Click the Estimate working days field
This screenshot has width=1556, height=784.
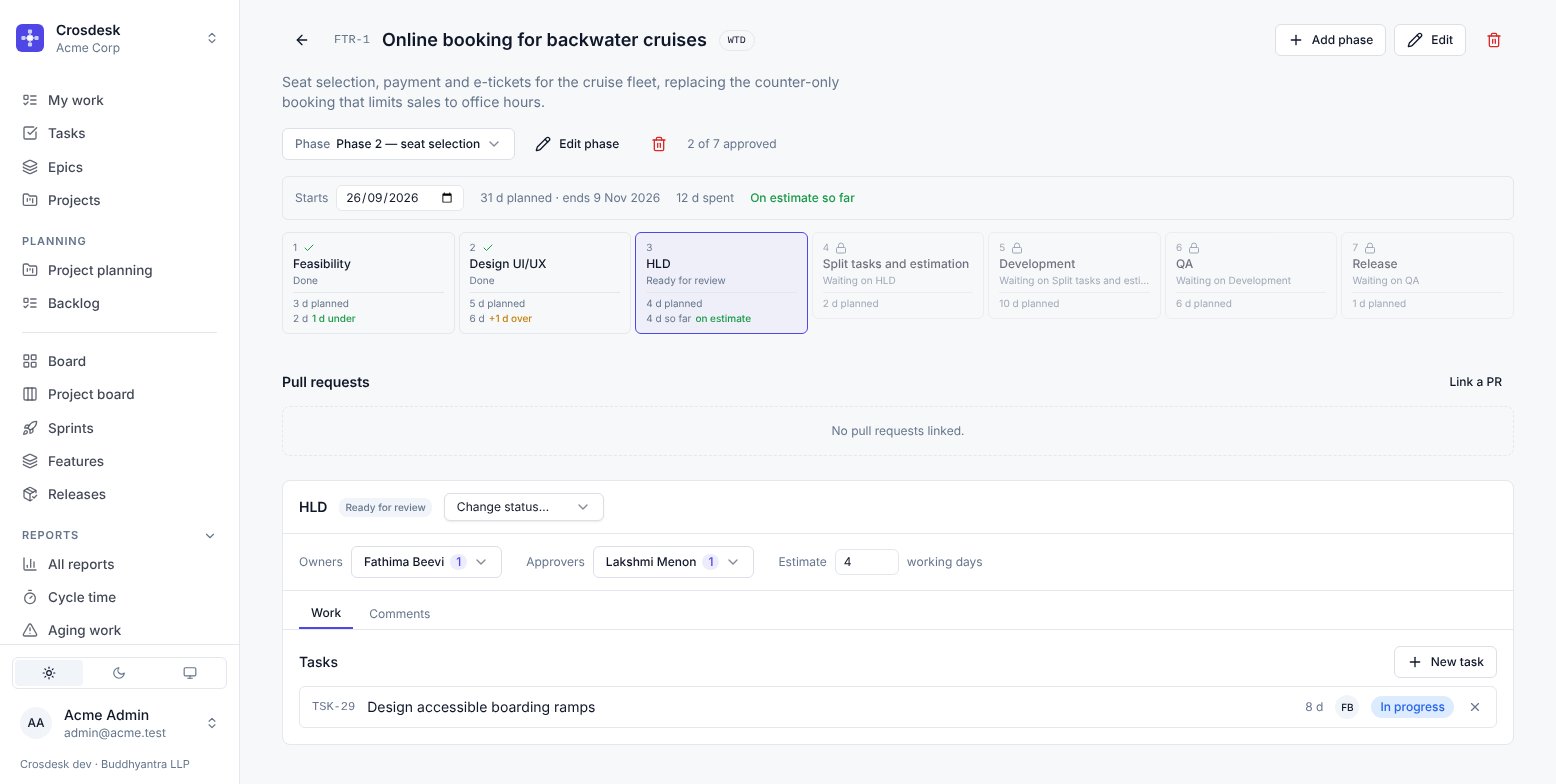pyautogui.click(x=867, y=562)
